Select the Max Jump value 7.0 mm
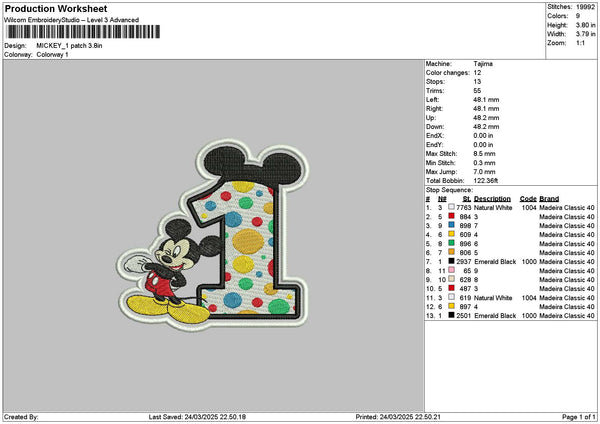 (484, 172)
